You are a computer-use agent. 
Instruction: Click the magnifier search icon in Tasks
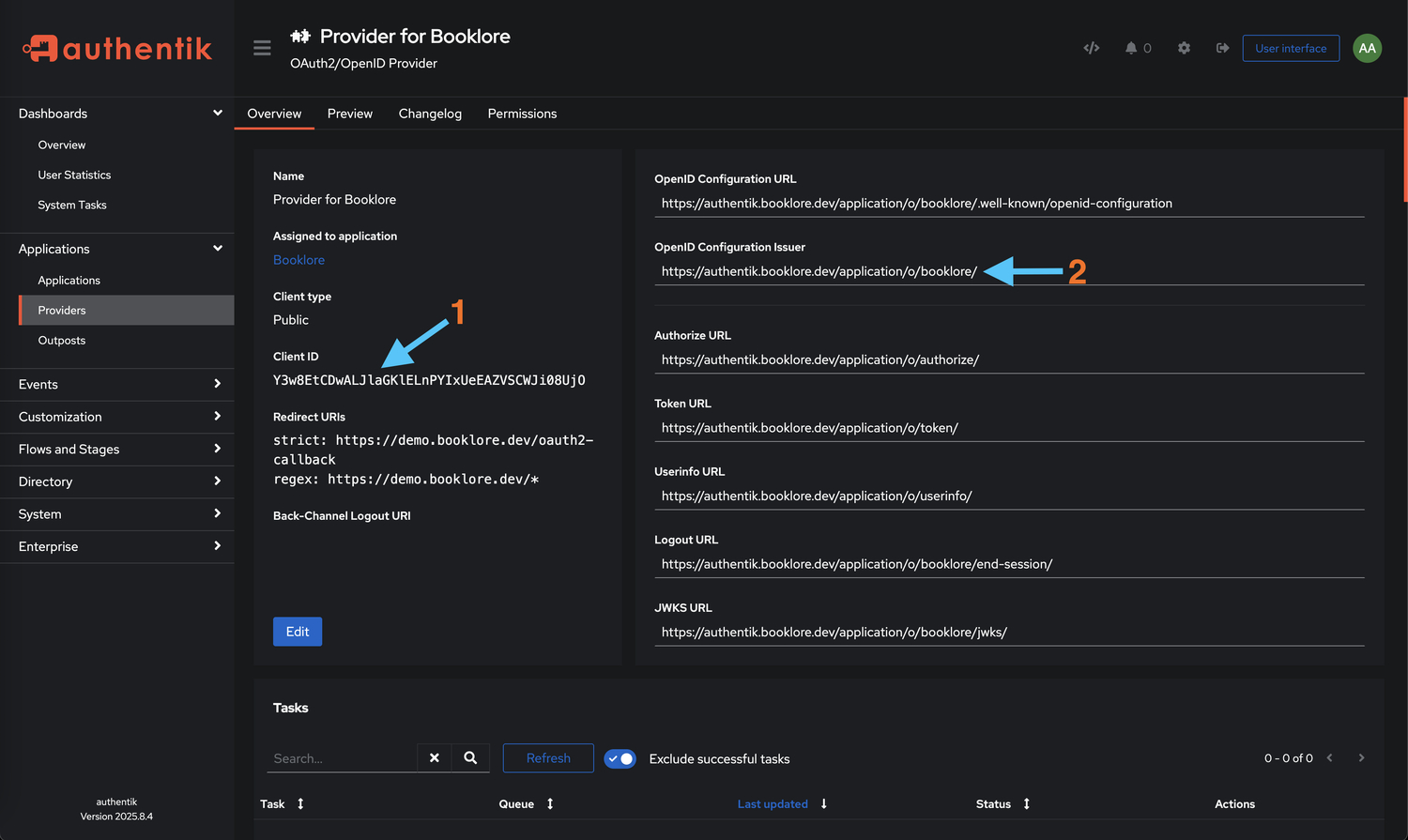pos(470,758)
